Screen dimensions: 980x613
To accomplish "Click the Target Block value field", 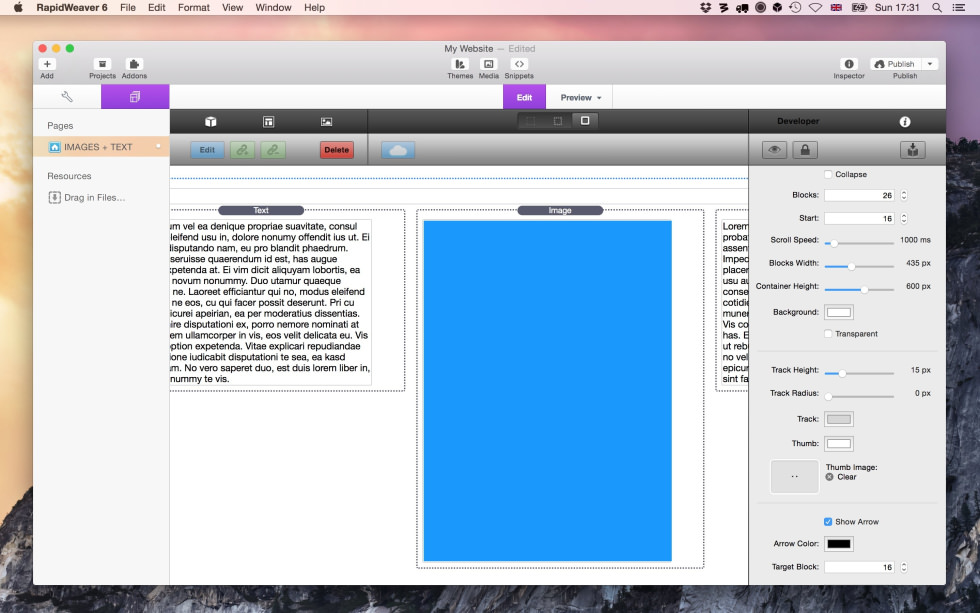I will pos(859,567).
